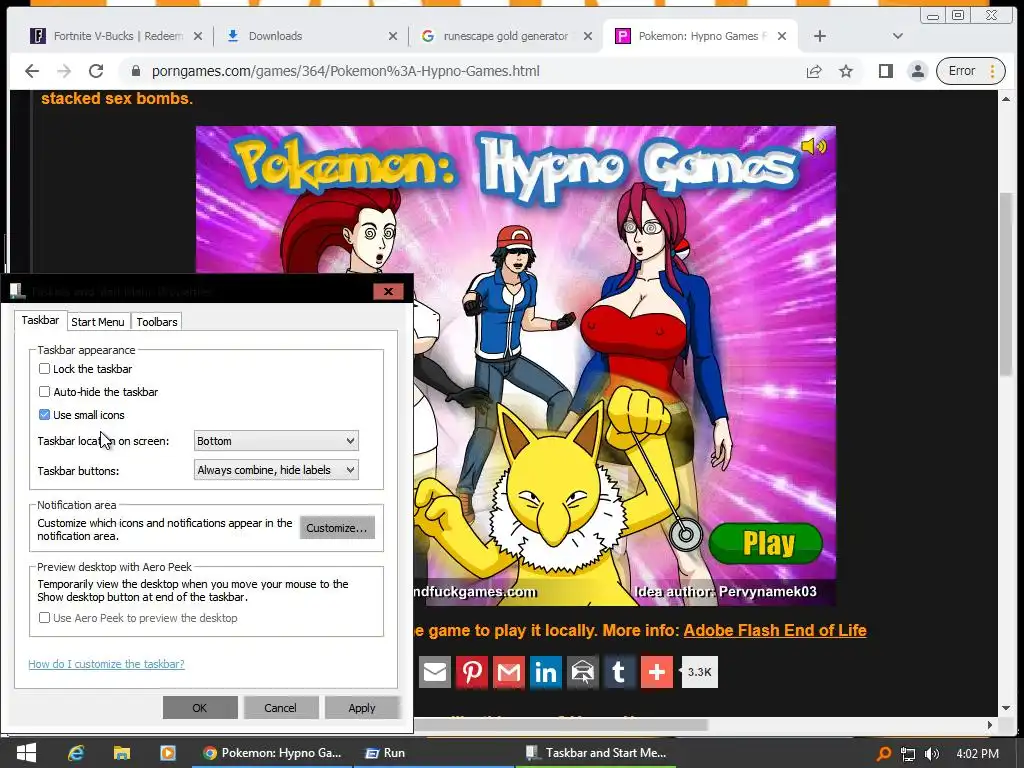Reload the current page
Image resolution: width=1024 pixels, height=768 pixels.
tap(96, 71)
